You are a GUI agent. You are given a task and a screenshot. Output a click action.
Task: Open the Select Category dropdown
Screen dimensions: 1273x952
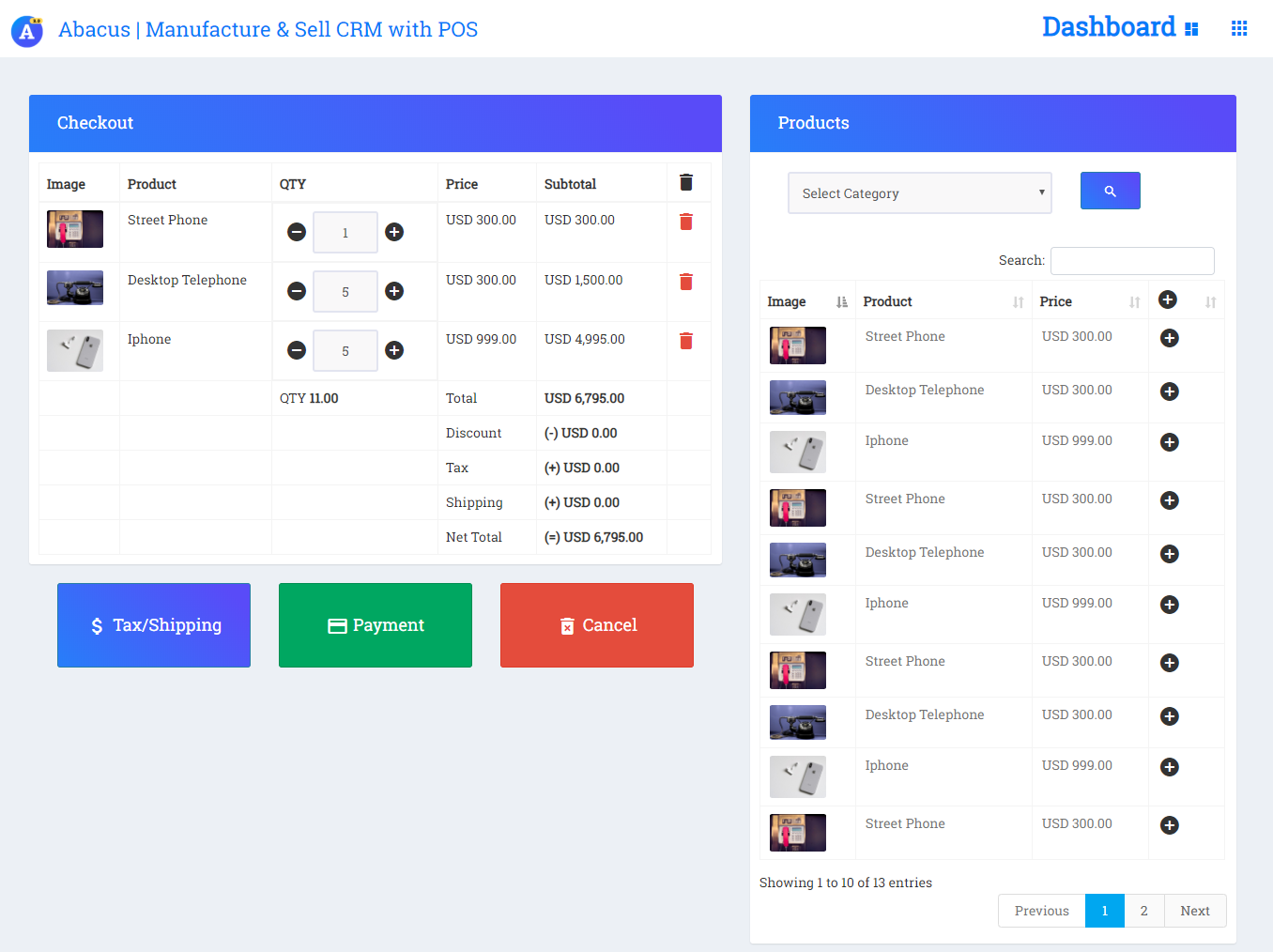pyautogui.click(x=919, y=192)
